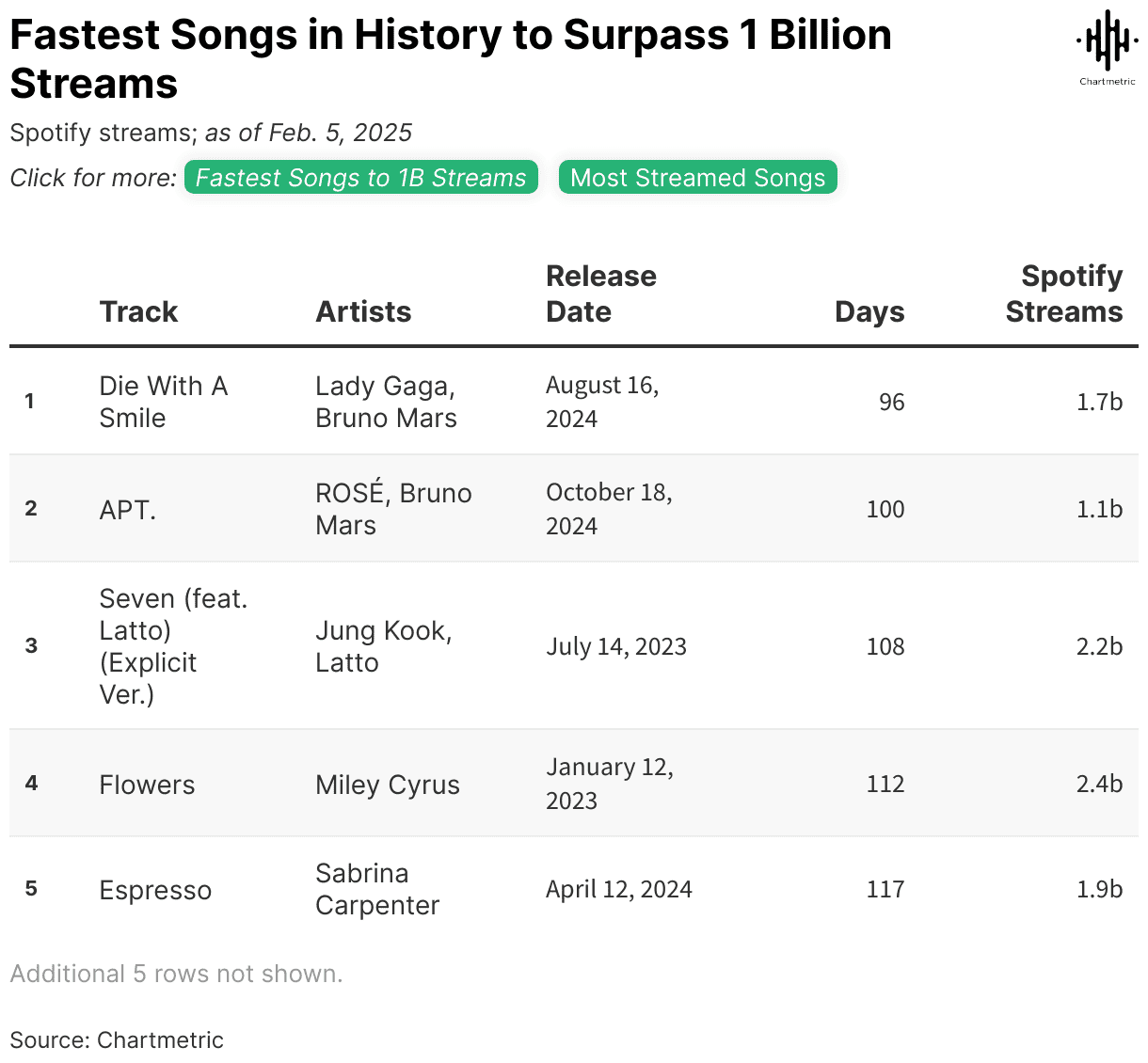
Task: Select the Chartmetric waveform graphic
Action: pos(1106,40)
